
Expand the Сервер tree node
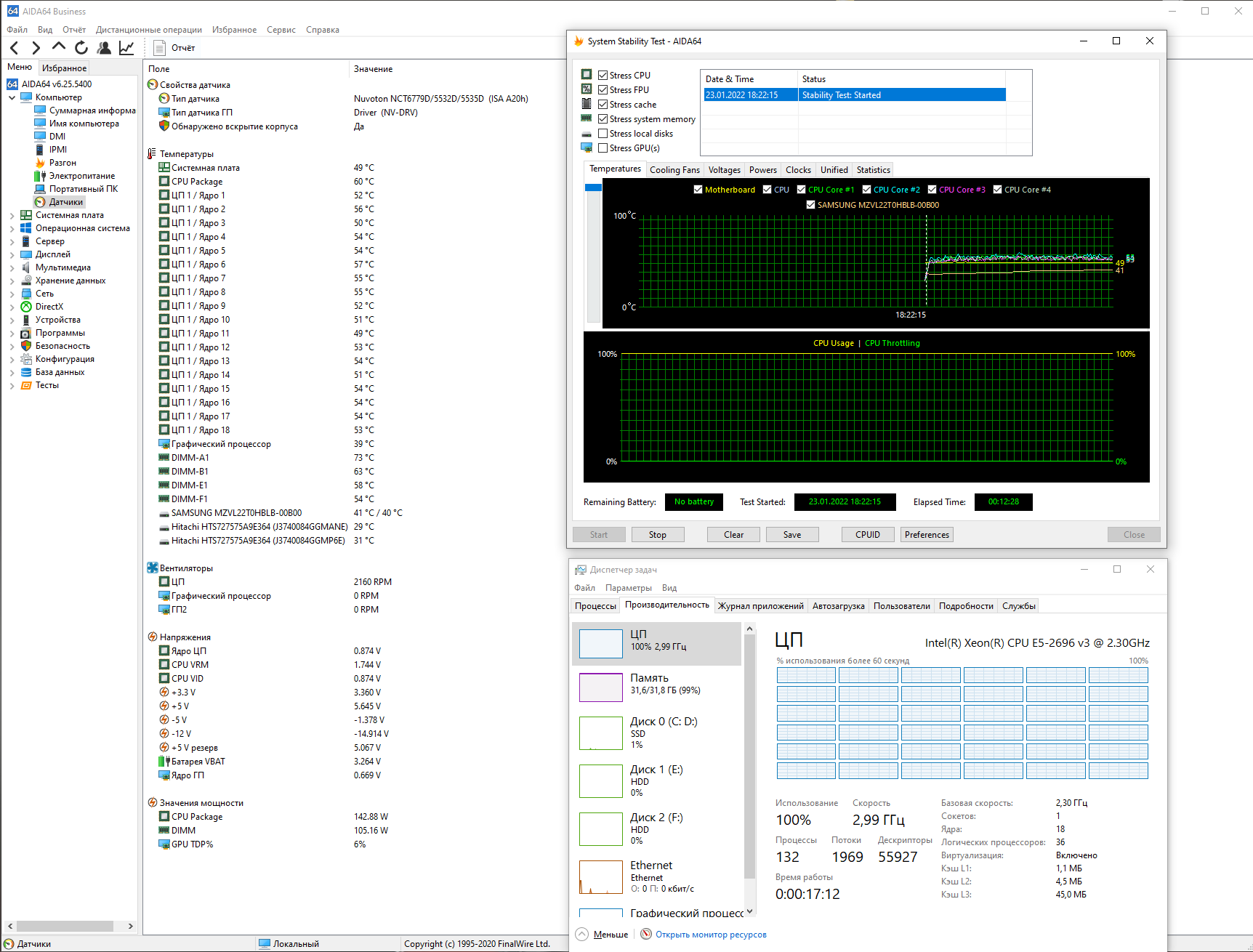click(x=12, y=241)
